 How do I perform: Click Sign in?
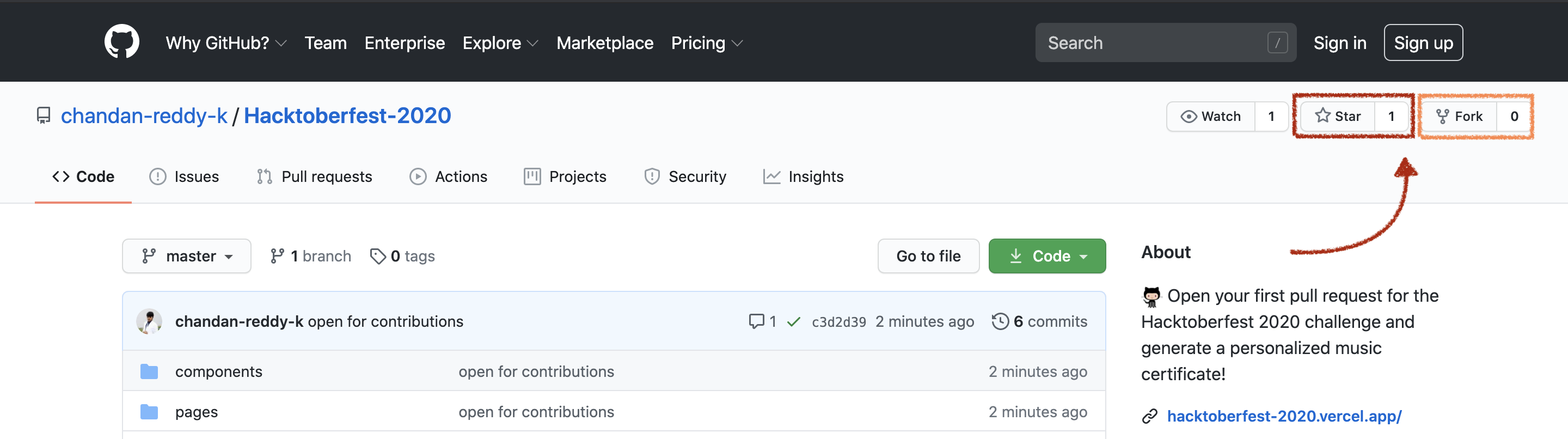tap(1340, 42)
